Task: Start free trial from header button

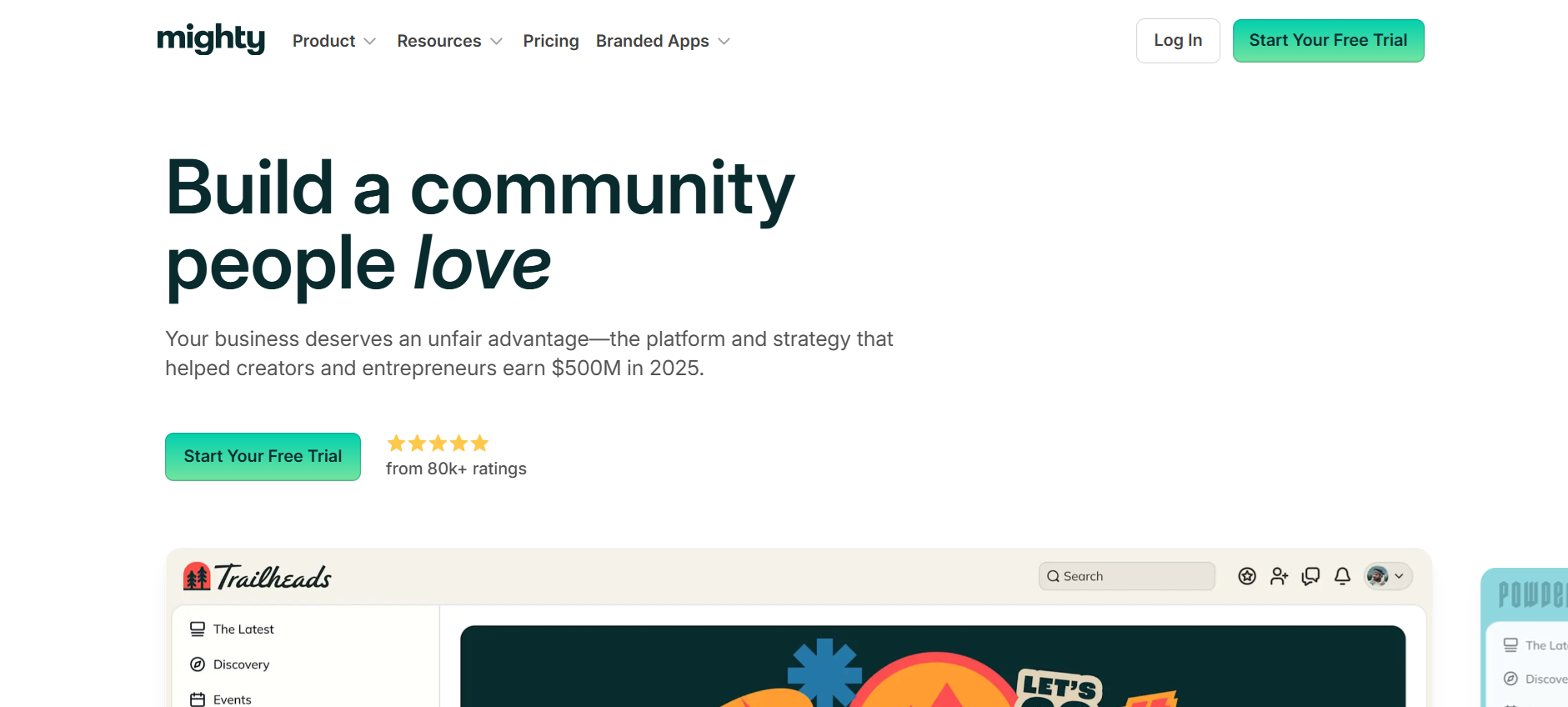Action: click(1328, 41)
